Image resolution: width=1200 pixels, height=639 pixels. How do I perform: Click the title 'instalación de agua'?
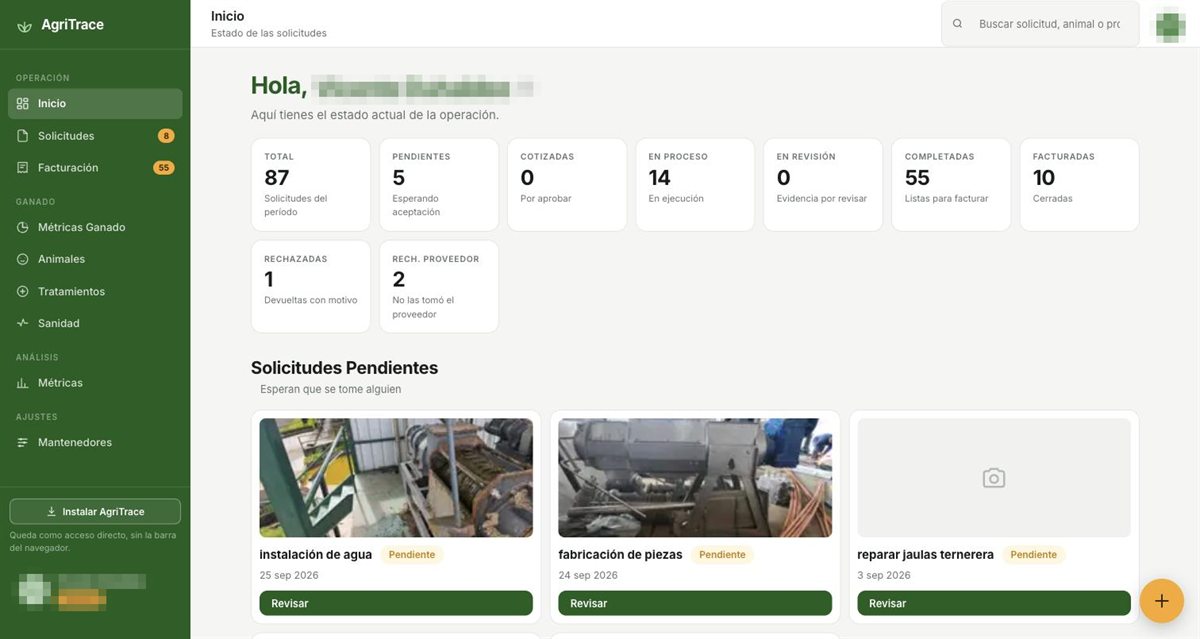coord(316,555)
